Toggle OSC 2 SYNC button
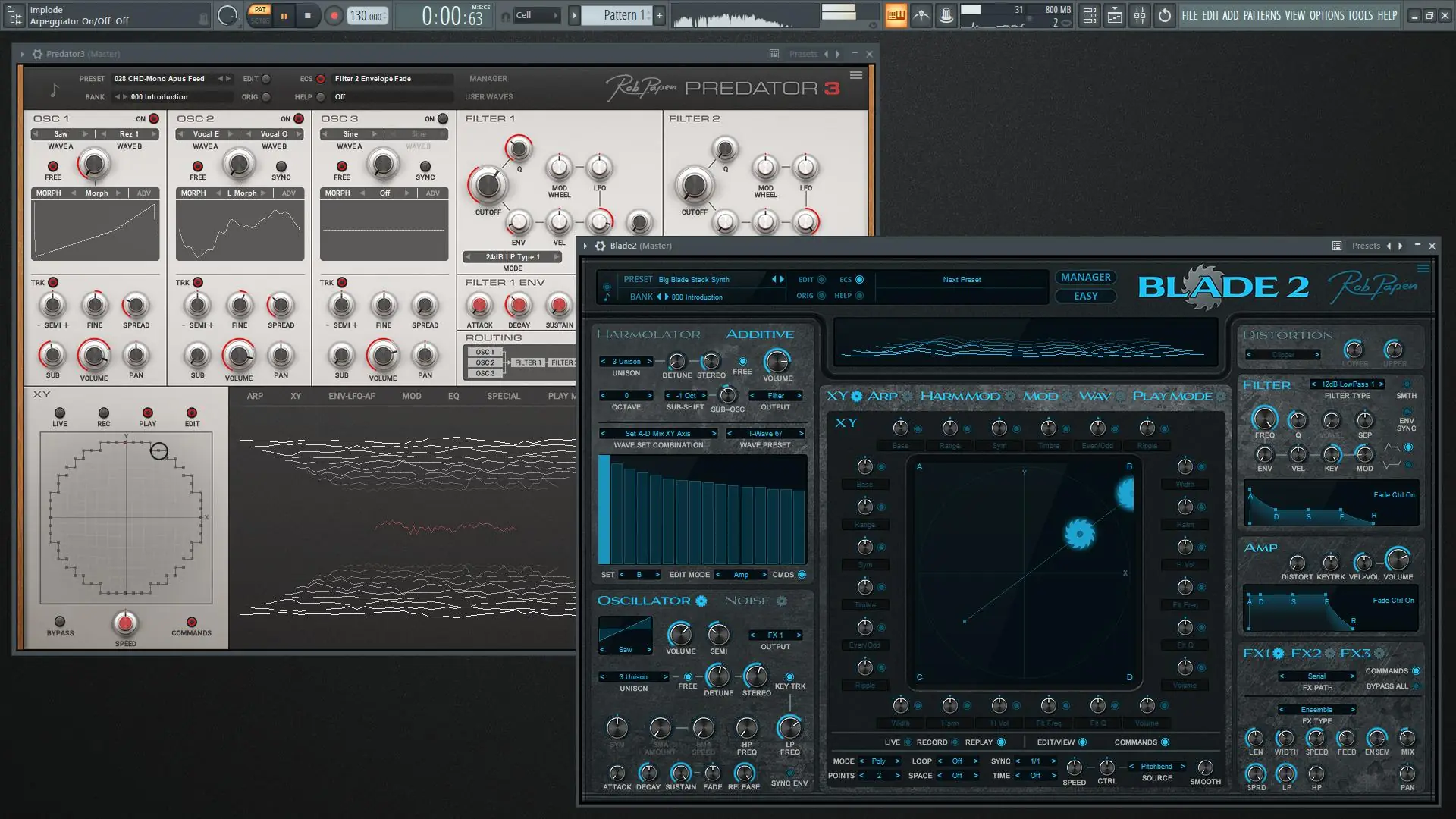Image resolution: width=1456 pixels, height=819 pixels. click(x=281, y=167)
